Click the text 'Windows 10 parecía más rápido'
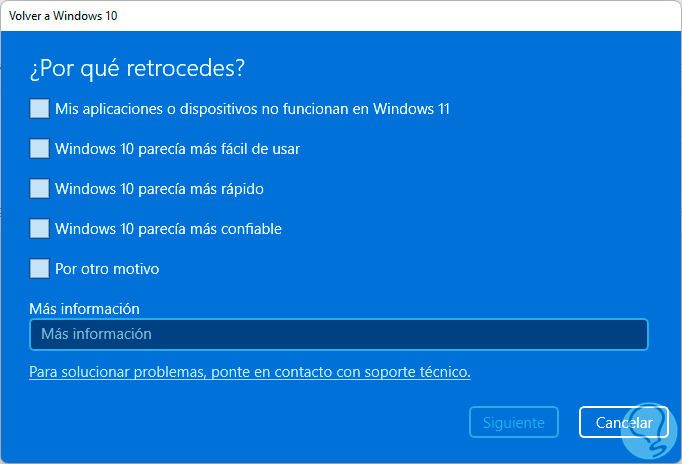 point(159,189)
